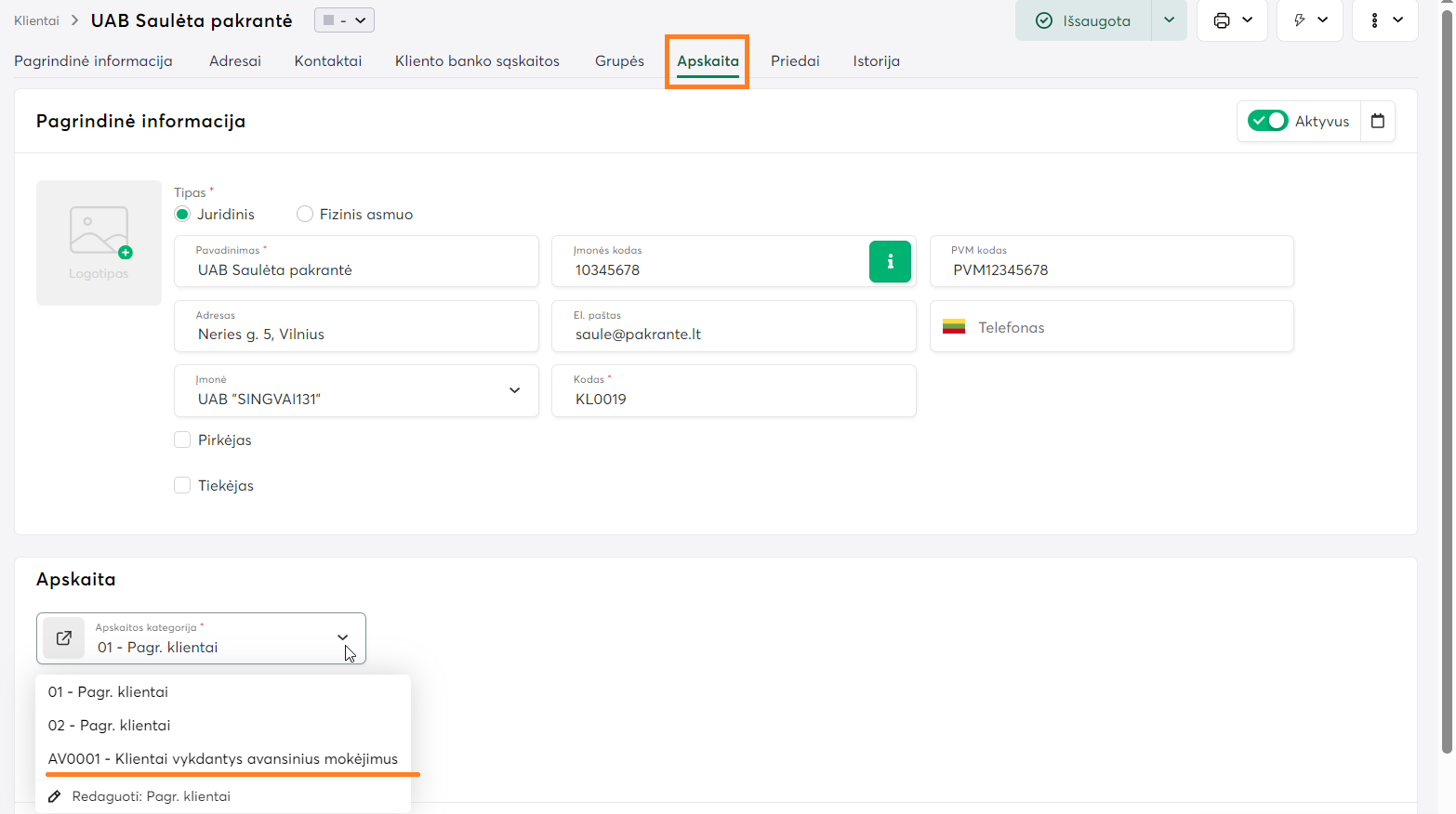This screenshot has width=1456, height=814.
Task: Toggle the Aktyvus switch off
Action: point(1267,121)
